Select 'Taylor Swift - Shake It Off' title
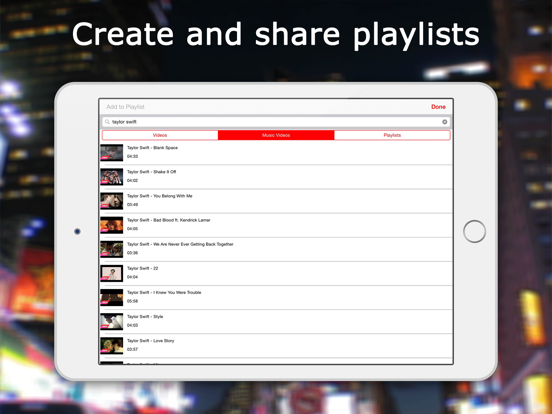 tap(151, 172)
